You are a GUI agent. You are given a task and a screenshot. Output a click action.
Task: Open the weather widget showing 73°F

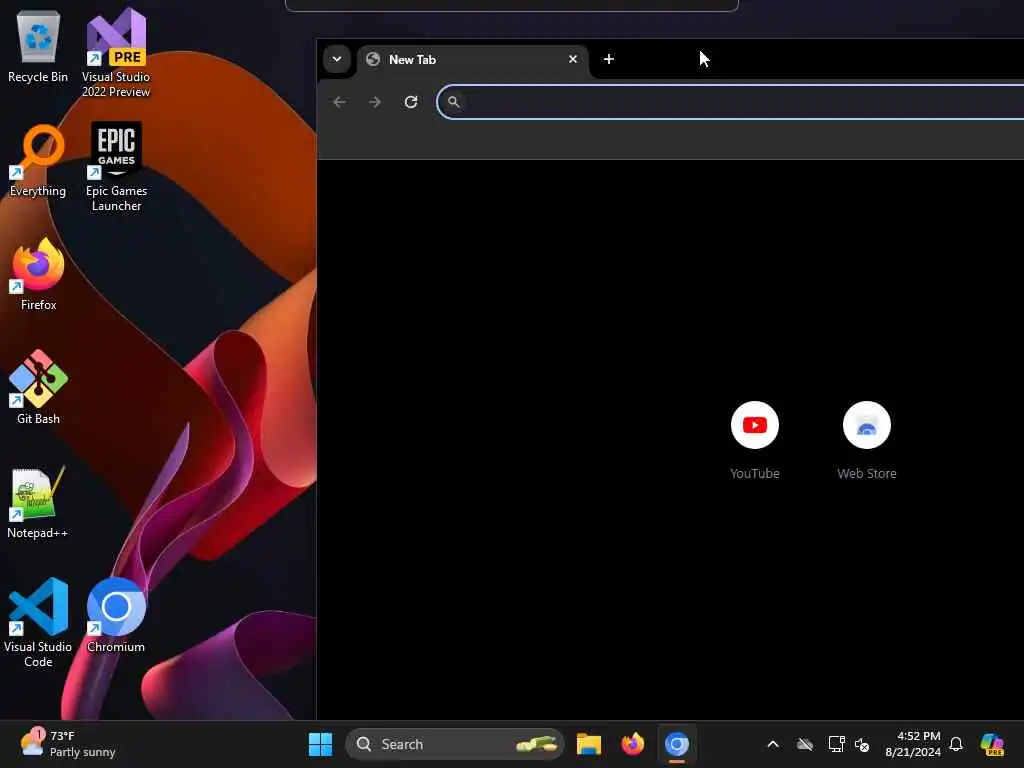[67, 744]
